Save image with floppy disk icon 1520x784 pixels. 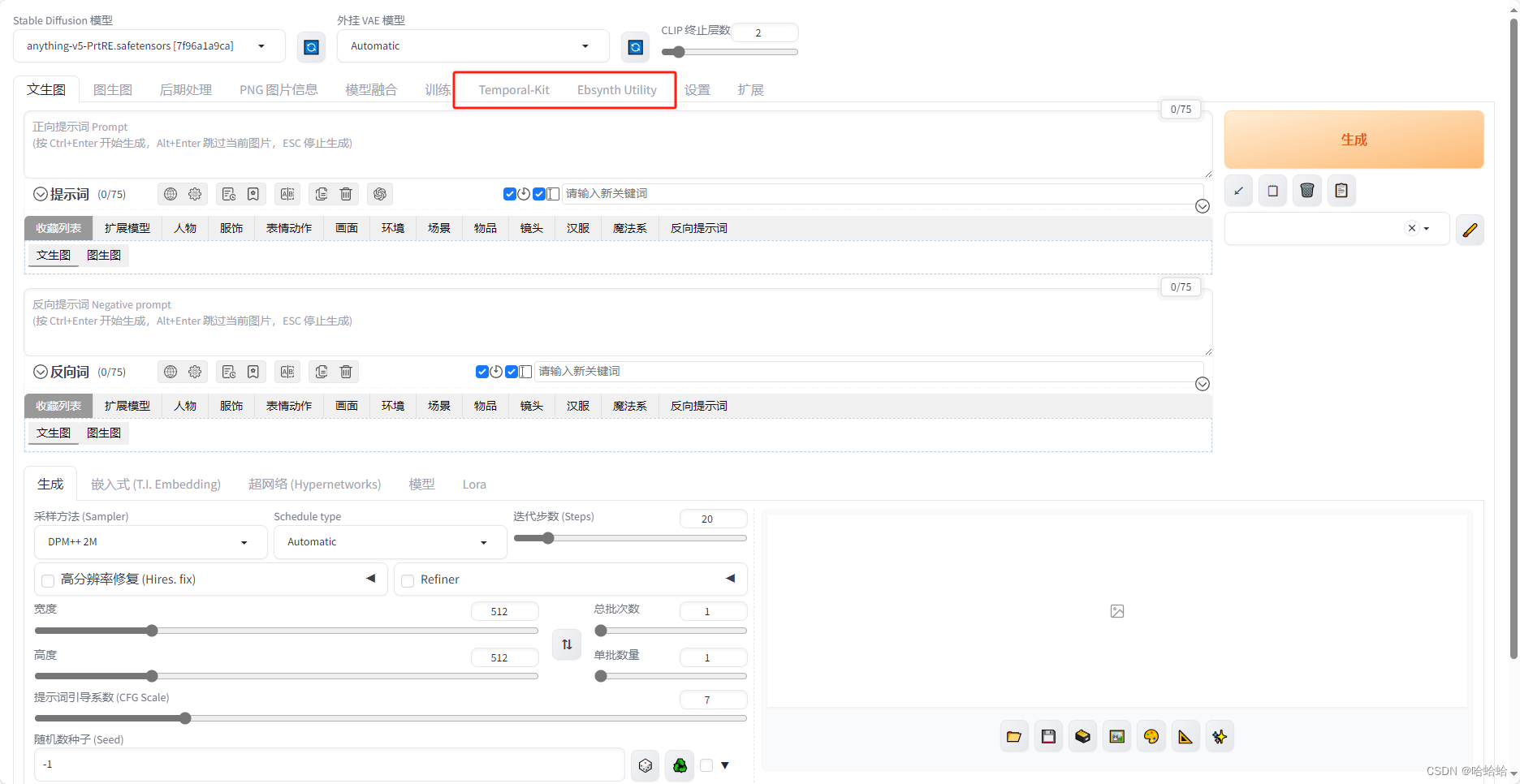point(1048,737)
